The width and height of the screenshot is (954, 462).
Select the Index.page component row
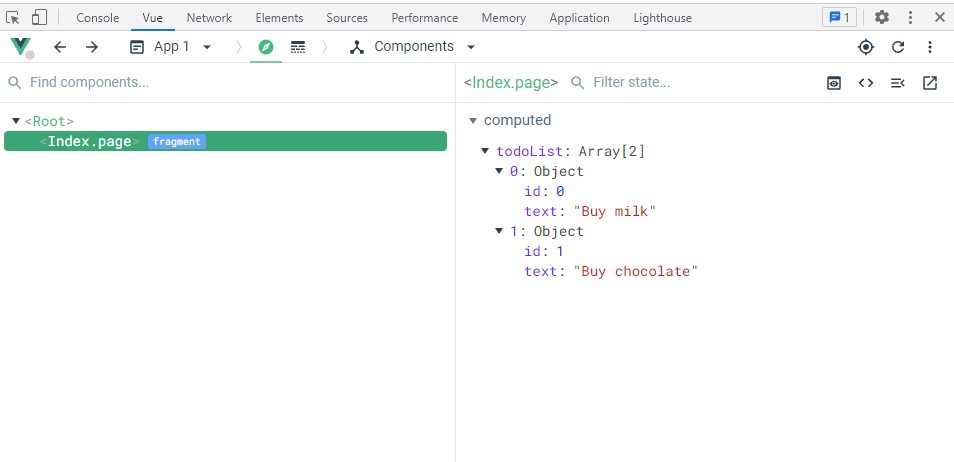(225, 141)
